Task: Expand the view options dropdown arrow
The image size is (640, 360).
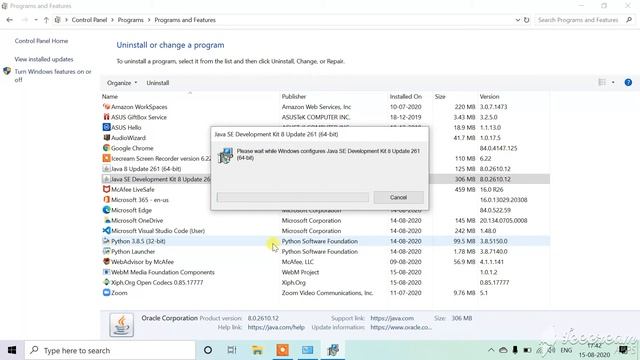Action: (613, 82)
